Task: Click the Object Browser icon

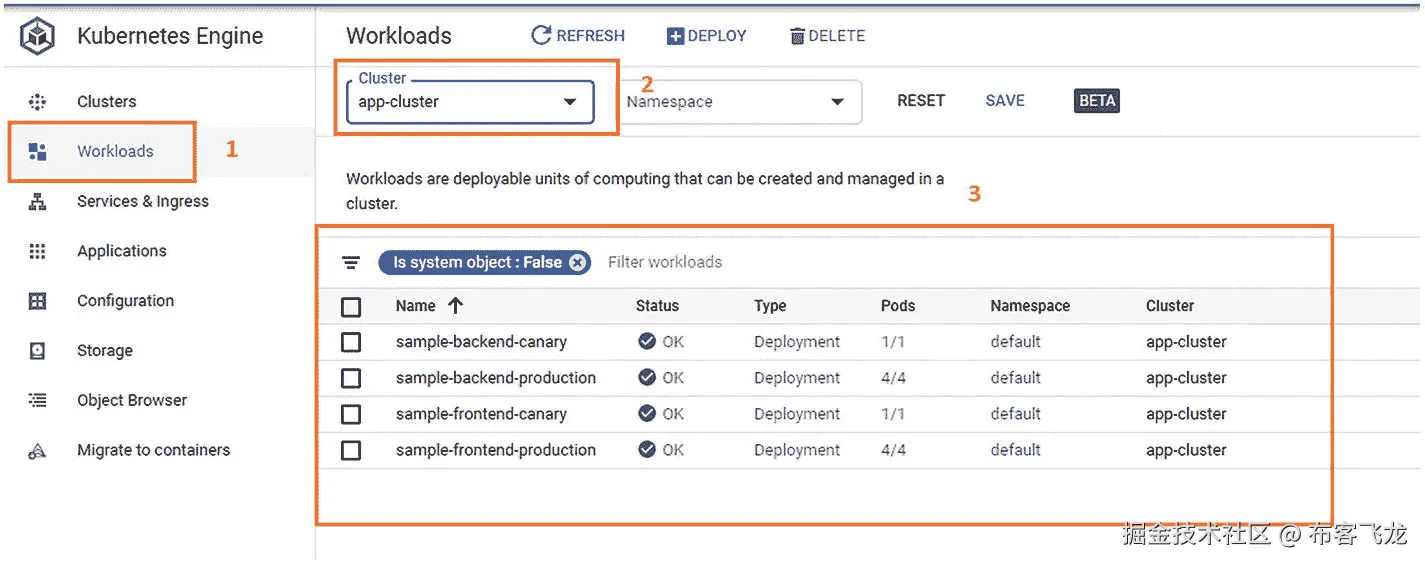Action: click(x=38, y=400)
